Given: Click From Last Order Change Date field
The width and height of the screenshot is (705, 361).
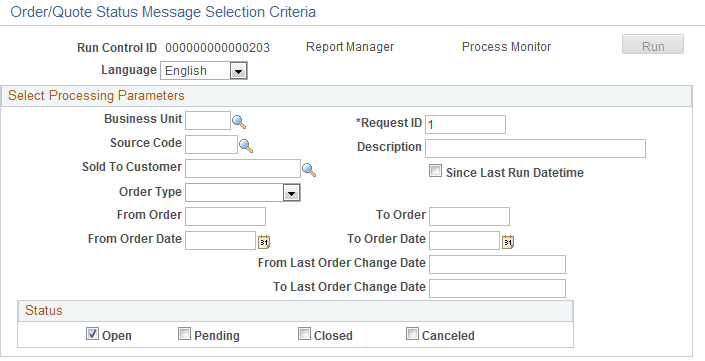Looking at the screenshot, I should [x=497, y=264].
